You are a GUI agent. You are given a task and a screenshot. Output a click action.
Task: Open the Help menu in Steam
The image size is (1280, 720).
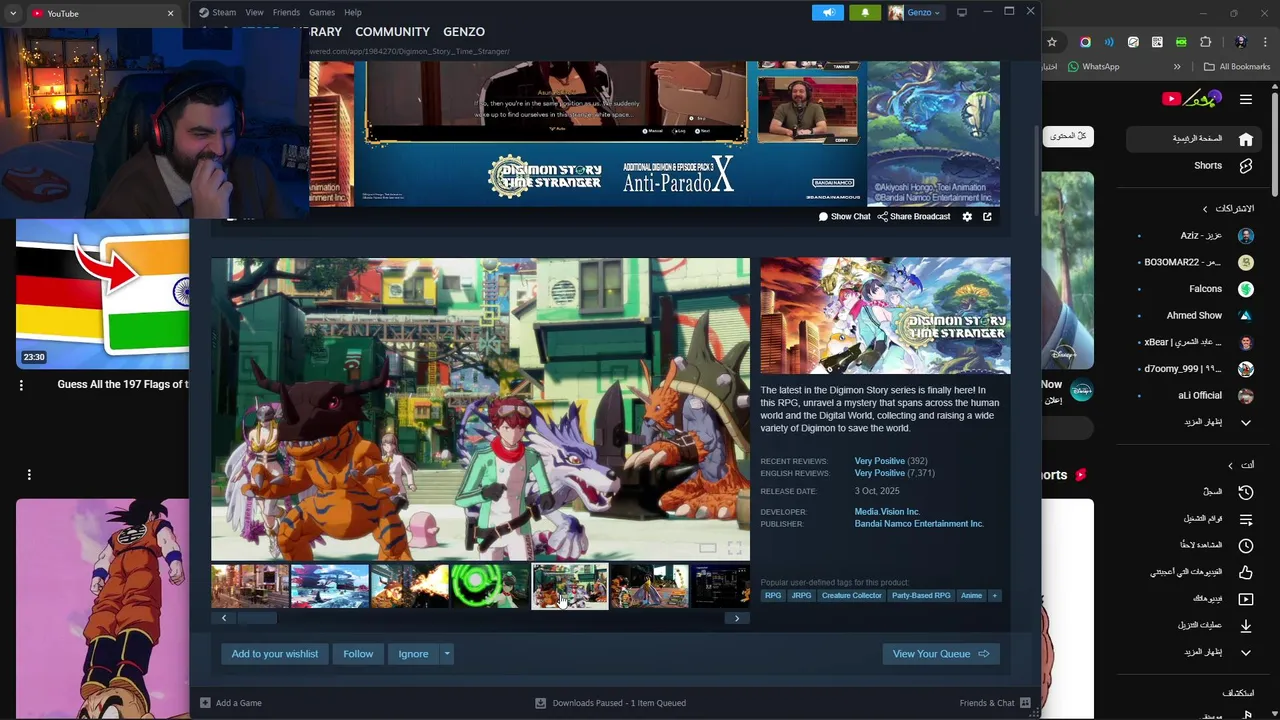(x=353, y=12)
